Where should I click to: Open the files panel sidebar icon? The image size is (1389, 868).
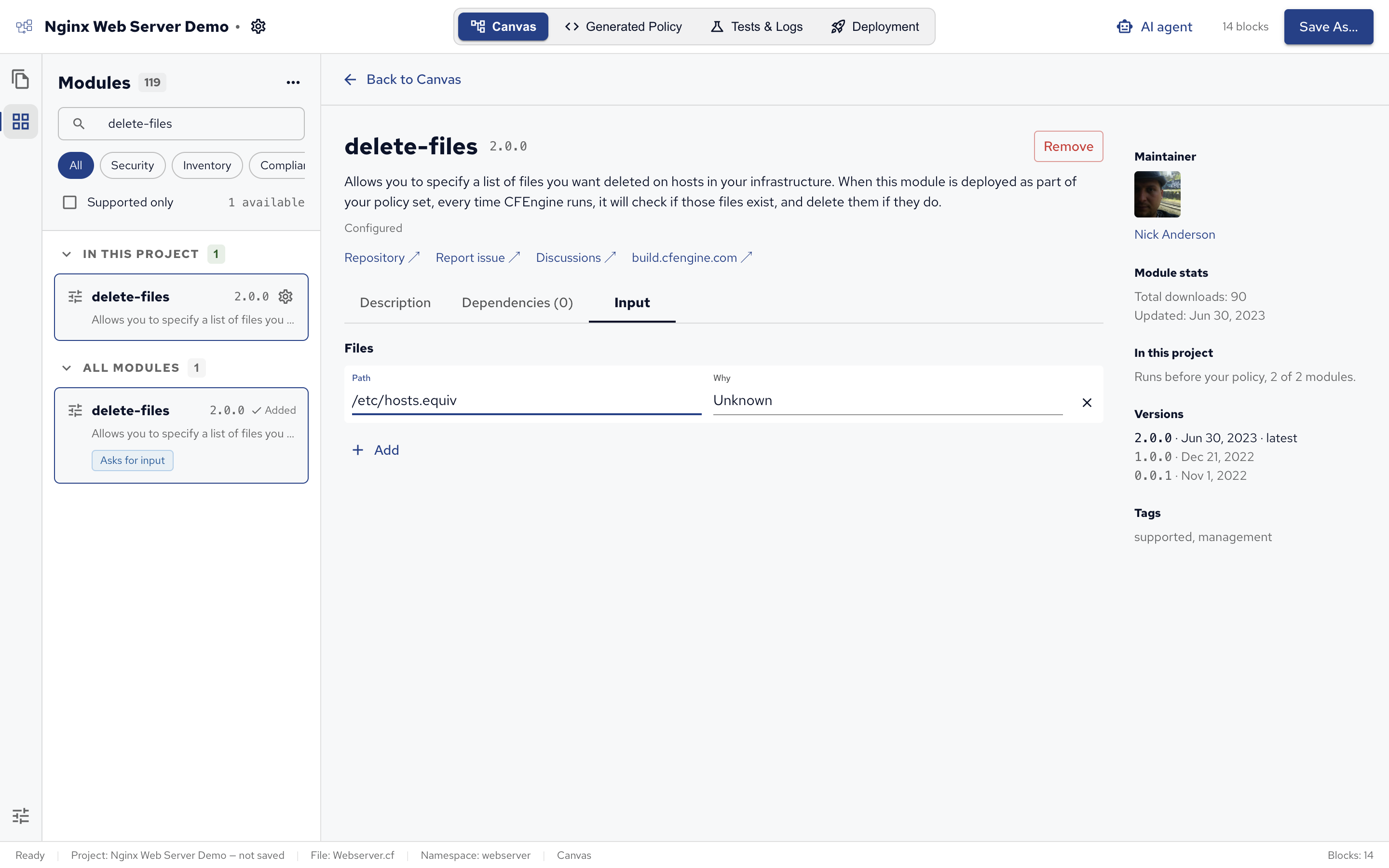[x=21, y=79]
